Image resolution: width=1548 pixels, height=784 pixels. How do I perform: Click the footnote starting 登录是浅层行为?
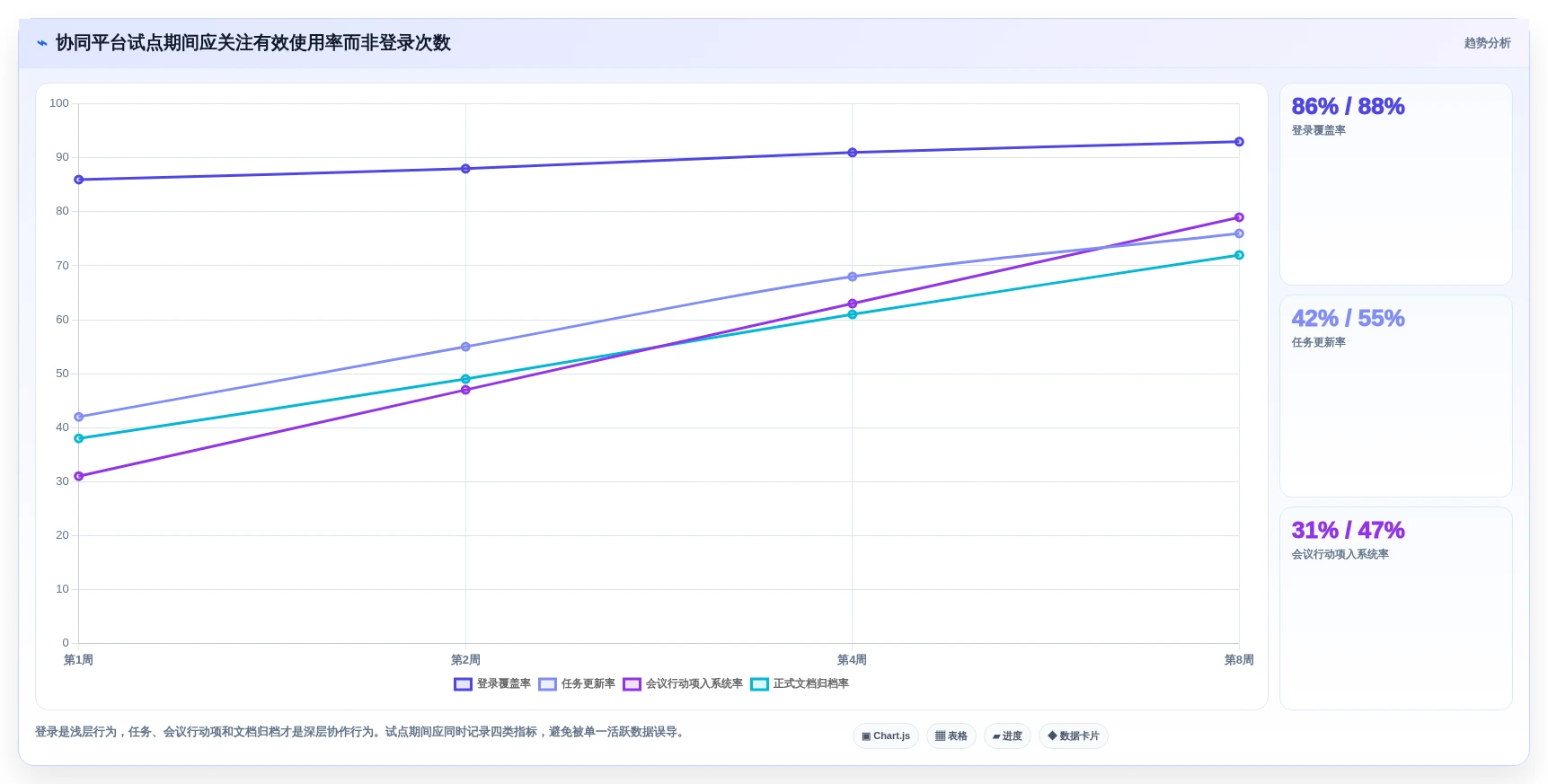tap(362, 732)
